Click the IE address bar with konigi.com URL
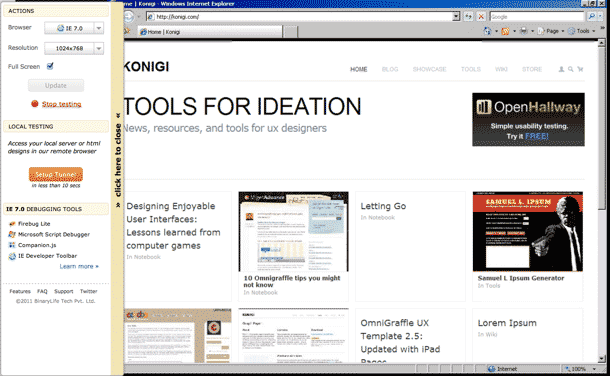Screen dimensions: 610x376 pyautogui.click(x=299, y=17)
